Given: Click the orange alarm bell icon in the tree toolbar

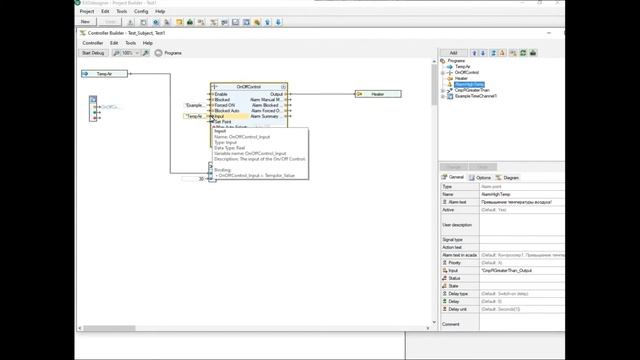Looking at the screenshot, I should tap(502, 53).
